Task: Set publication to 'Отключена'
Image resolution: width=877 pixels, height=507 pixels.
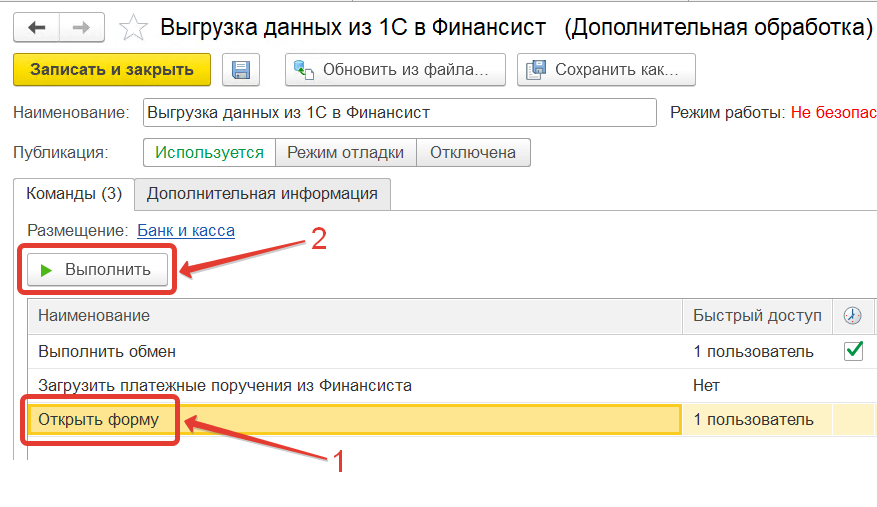Action: click(473, 153)
